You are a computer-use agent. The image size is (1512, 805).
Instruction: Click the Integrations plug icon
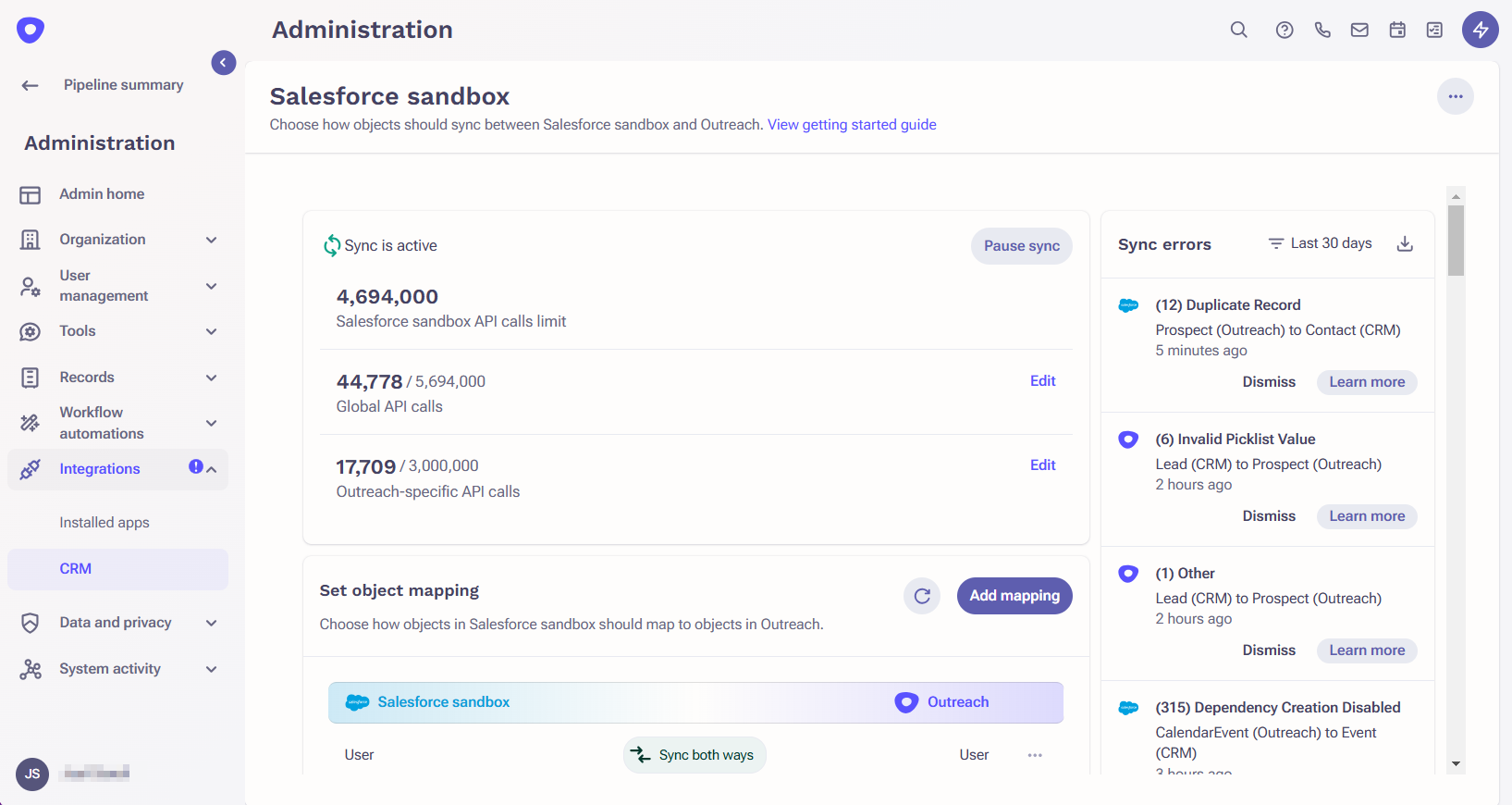[31, 469]
